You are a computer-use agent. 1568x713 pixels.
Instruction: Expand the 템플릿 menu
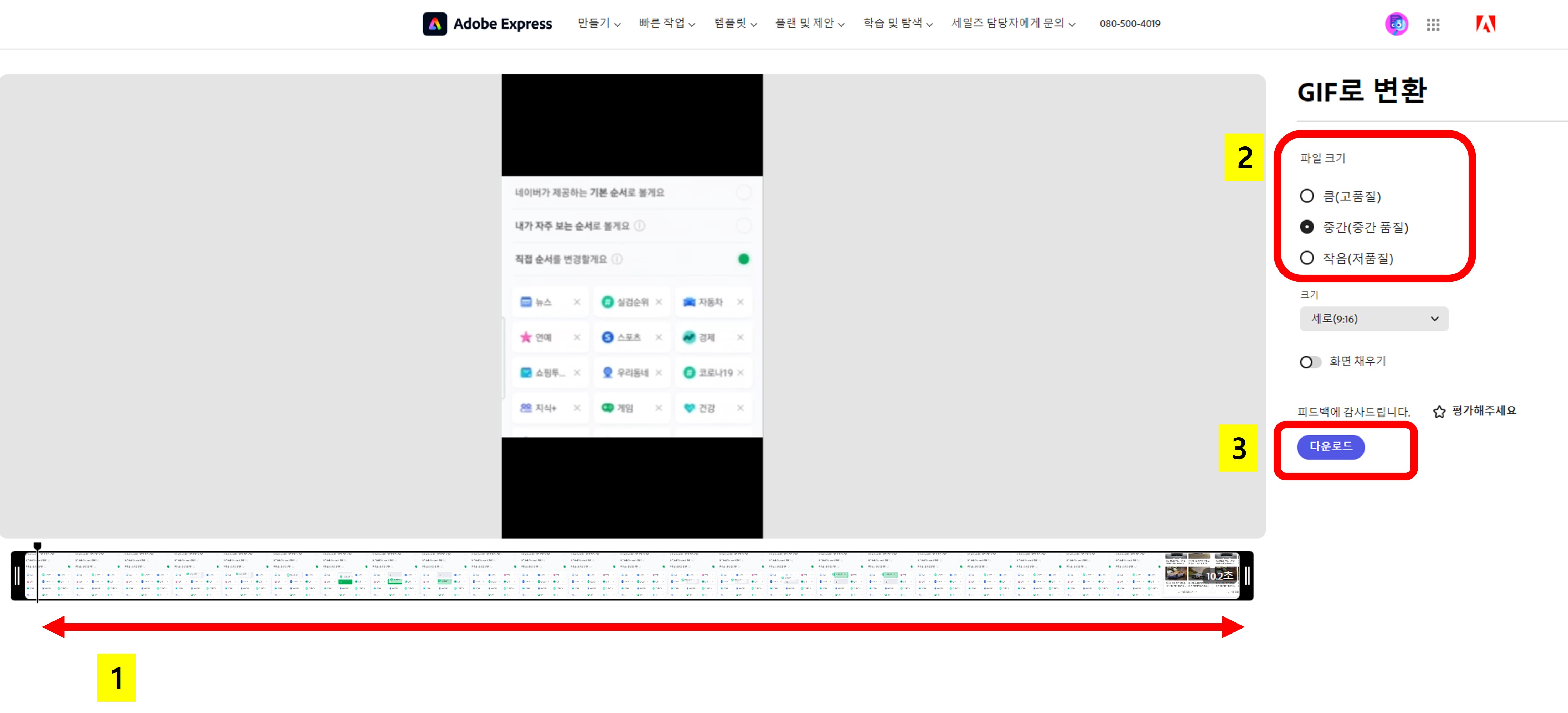coord(735,24)
